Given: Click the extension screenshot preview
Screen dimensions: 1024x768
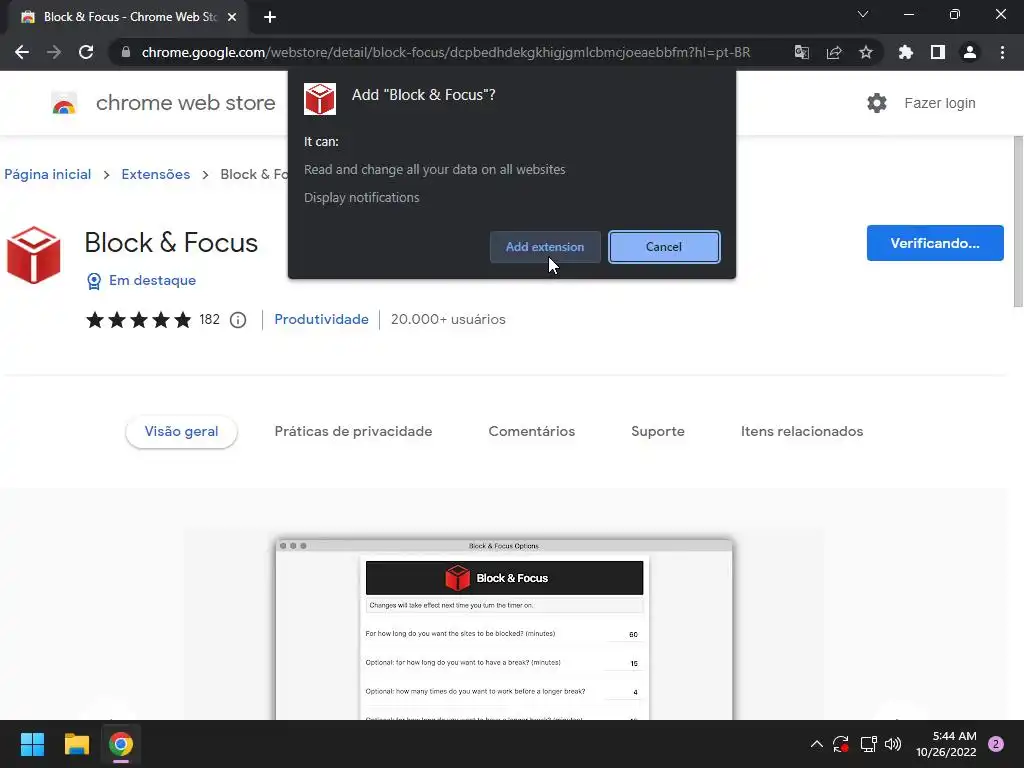Looking at the screenshot, I should [x=504, y=630].
